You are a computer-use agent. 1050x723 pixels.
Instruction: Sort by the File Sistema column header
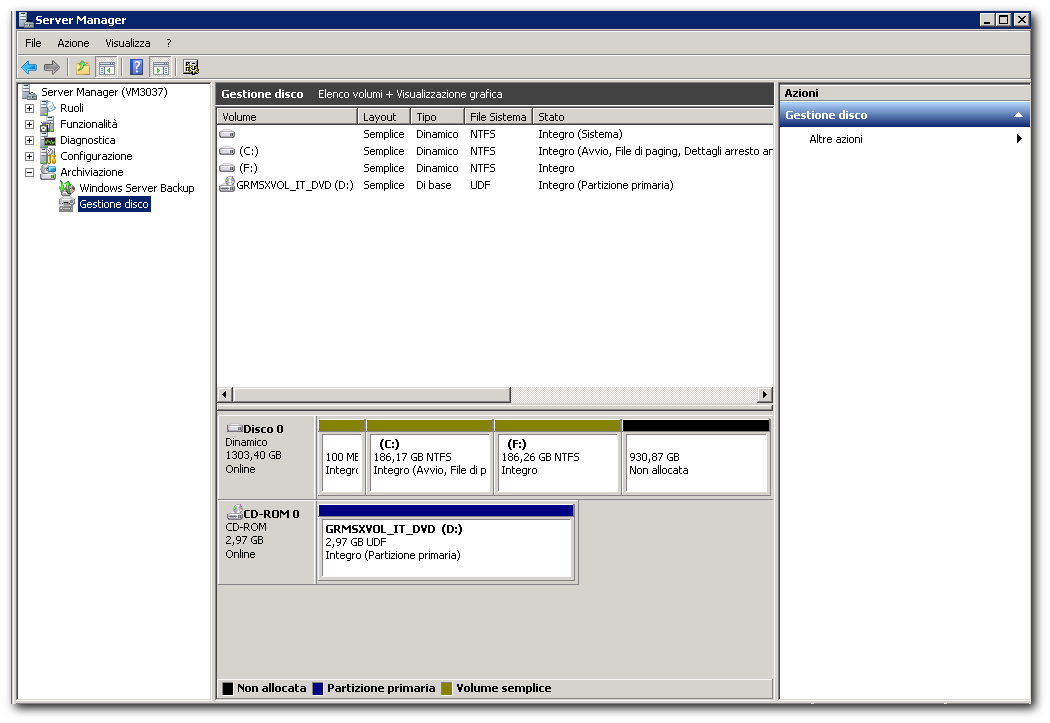[498, 116]
